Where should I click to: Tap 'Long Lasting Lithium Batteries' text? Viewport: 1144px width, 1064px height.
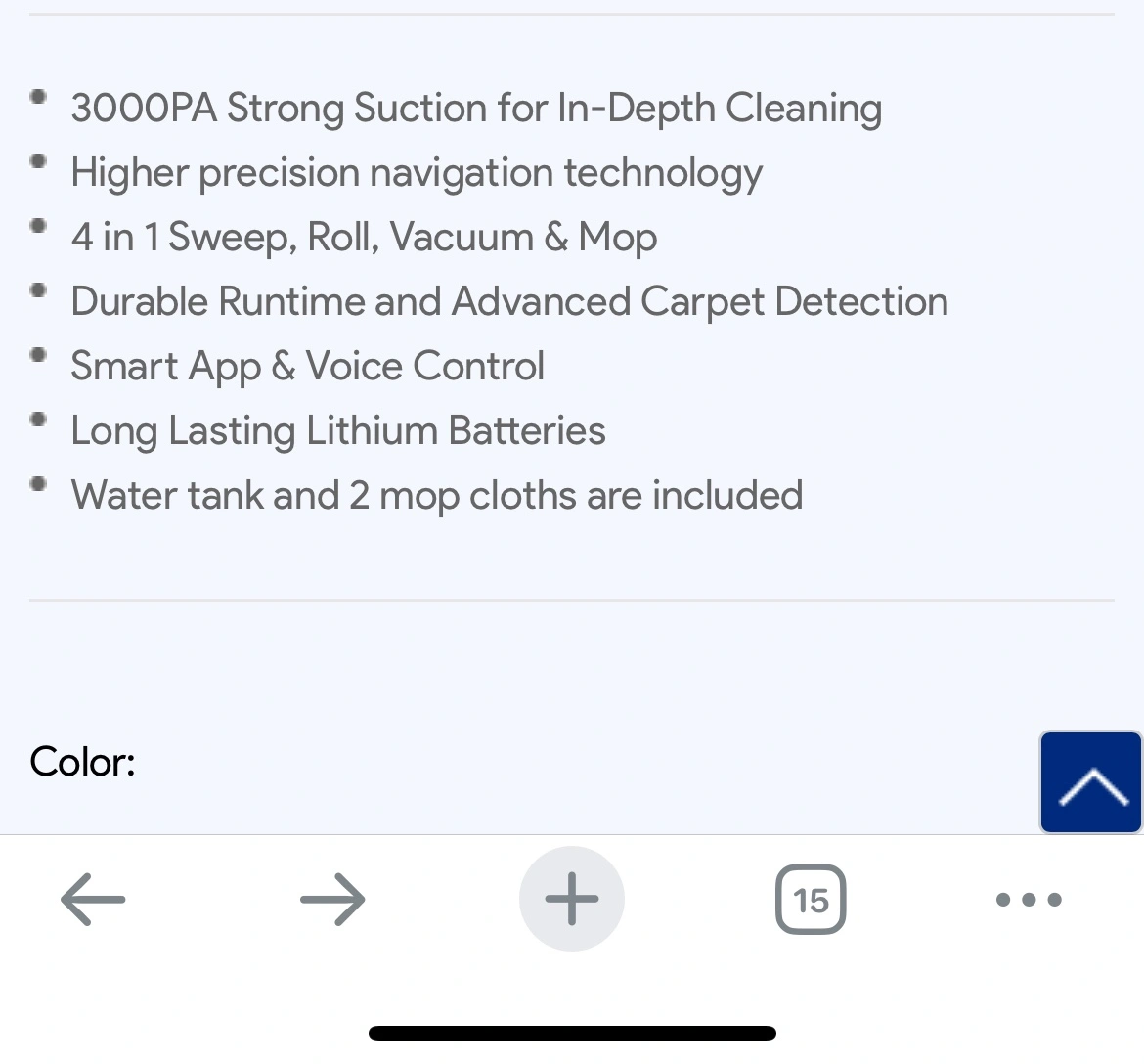click(338, 430)
